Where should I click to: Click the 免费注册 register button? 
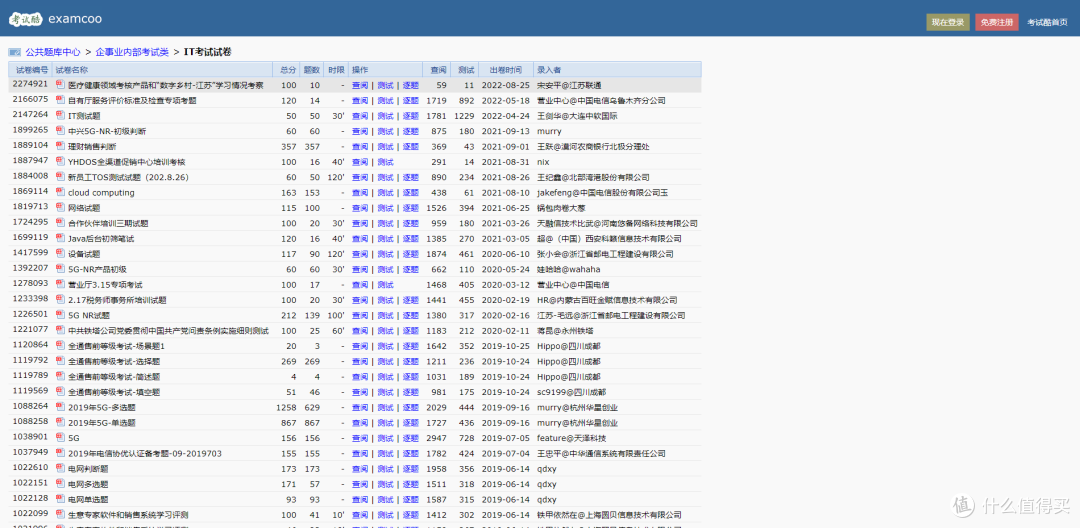(997, 22)
